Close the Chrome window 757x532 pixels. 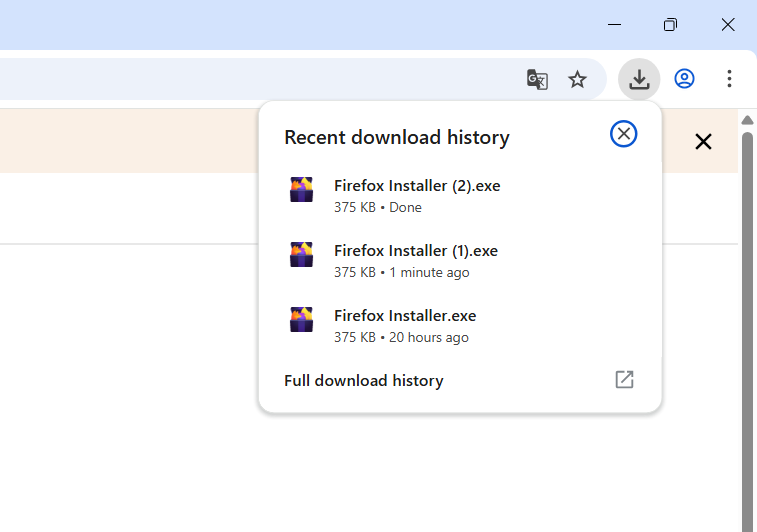point(728,25)
